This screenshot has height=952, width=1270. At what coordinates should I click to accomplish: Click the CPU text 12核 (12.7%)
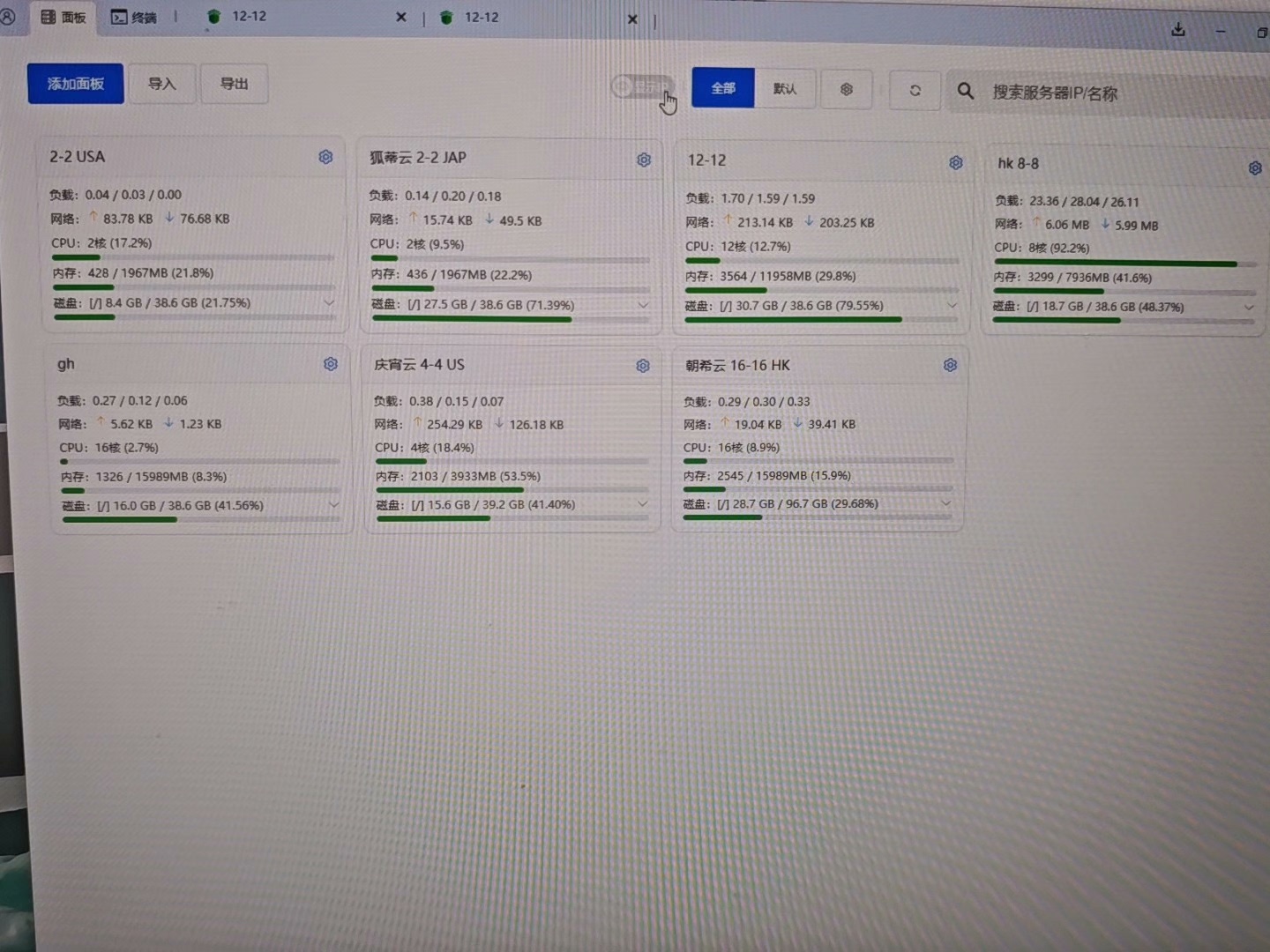756,246
